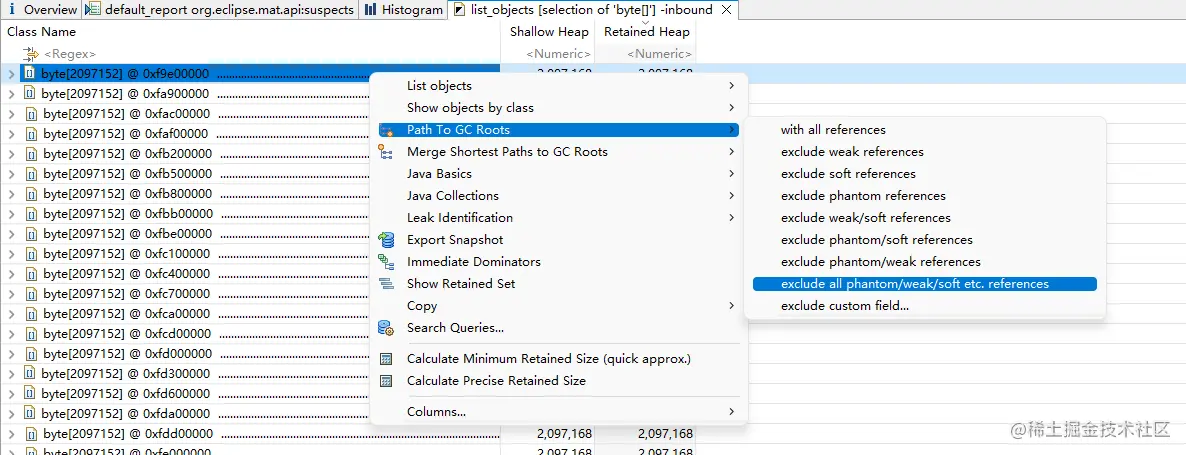
Task: Switch to the Histogram tab
Action: (x=403, y=10)
